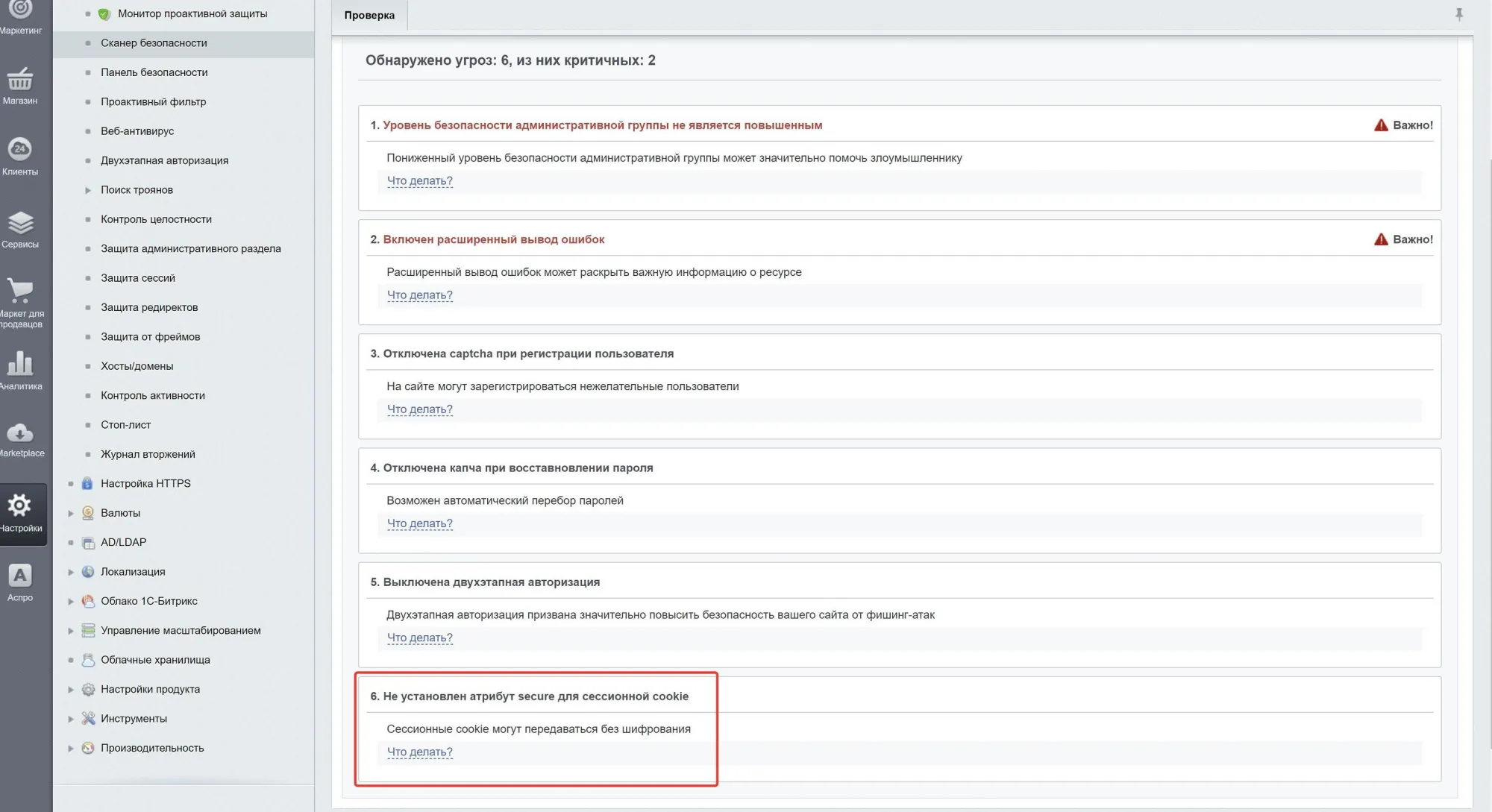Click Что делать? for the secure cookie threat
The height and width of the screenshot is (812, 1492).
coord(419,752)
